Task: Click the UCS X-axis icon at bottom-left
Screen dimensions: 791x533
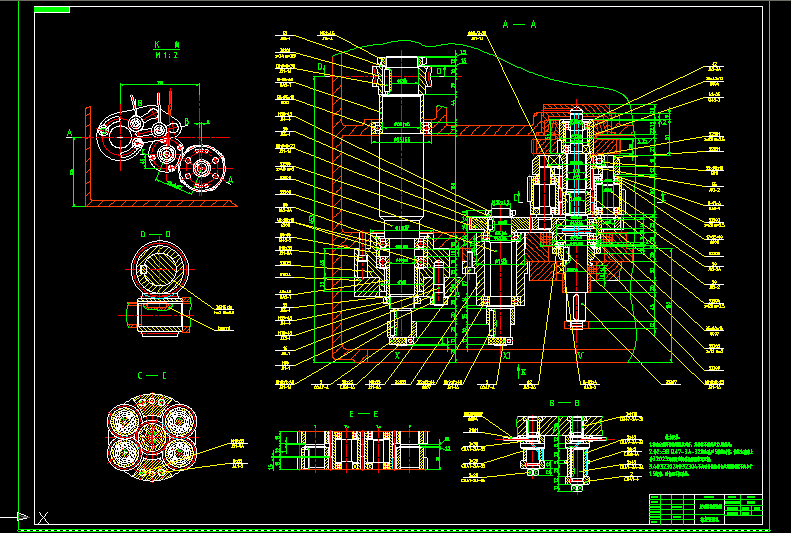Action: coord(42,517)
